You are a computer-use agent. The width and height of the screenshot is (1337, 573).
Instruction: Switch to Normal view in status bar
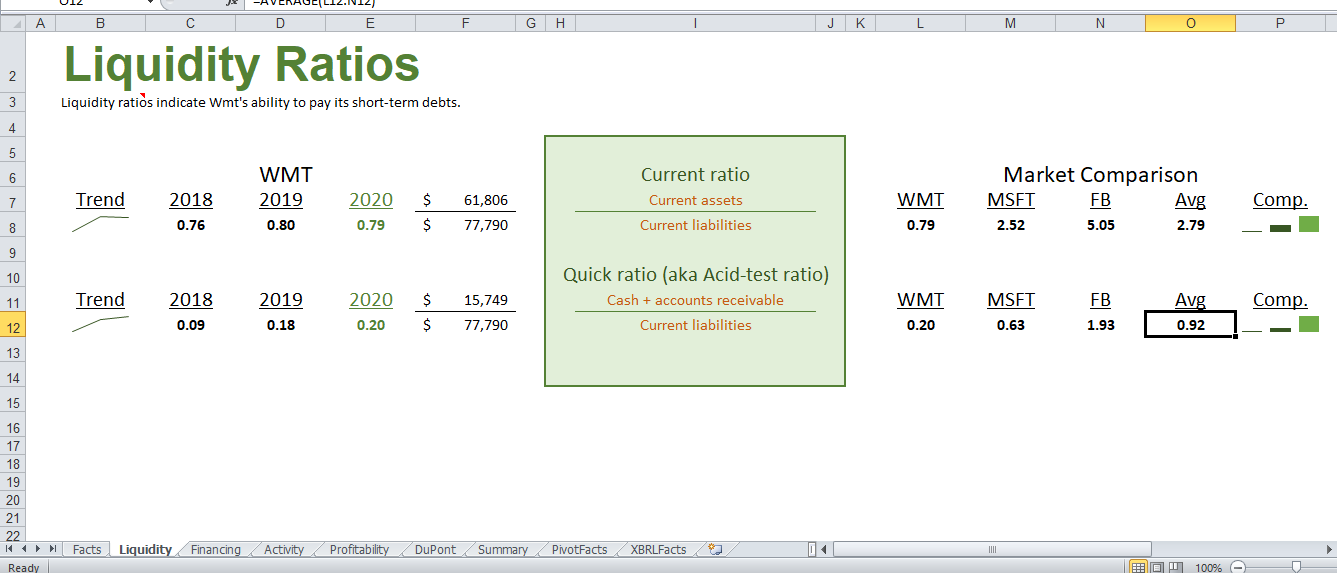coord(1138,567)
